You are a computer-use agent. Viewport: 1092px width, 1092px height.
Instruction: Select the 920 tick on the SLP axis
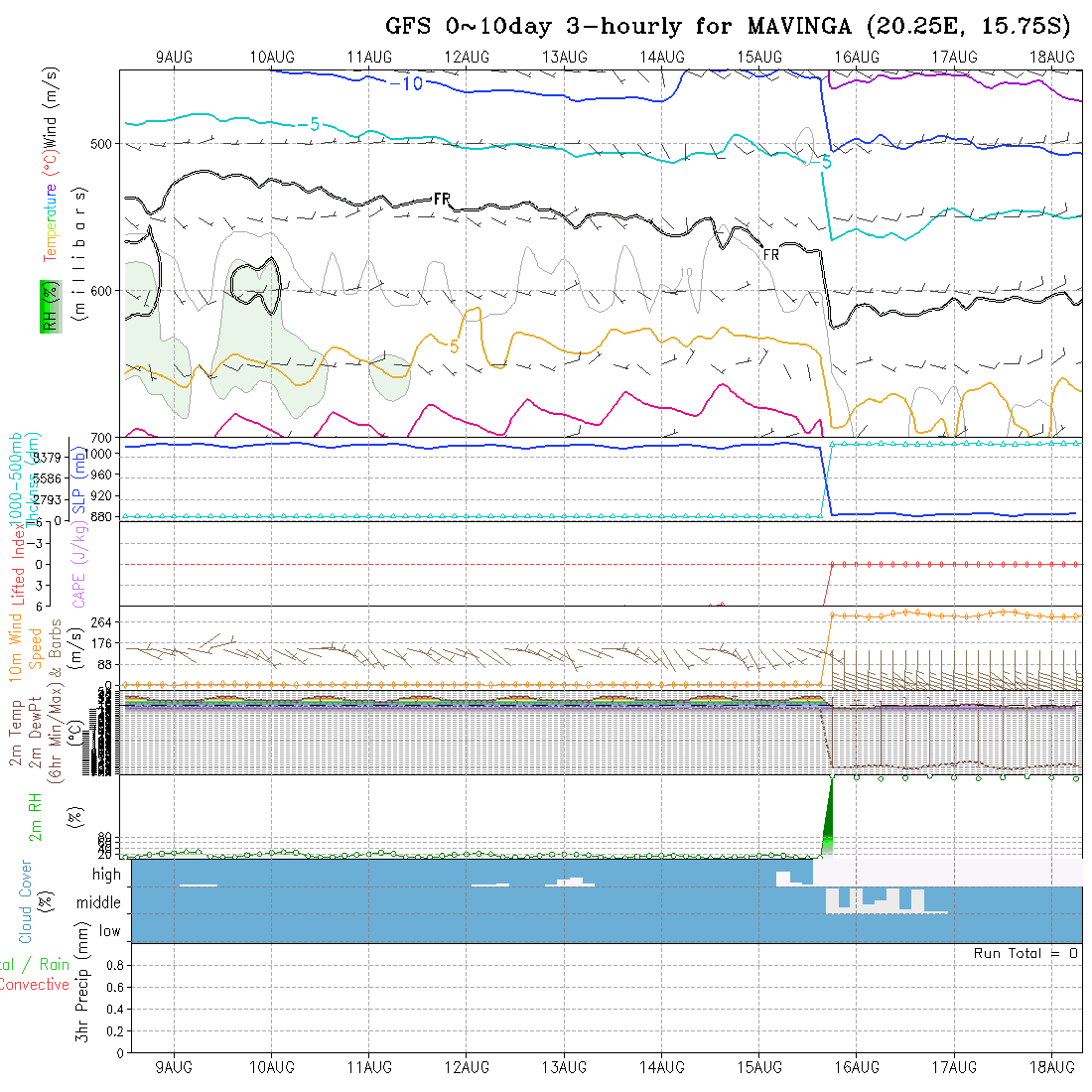pyautogui.click(x=101, y=495)
